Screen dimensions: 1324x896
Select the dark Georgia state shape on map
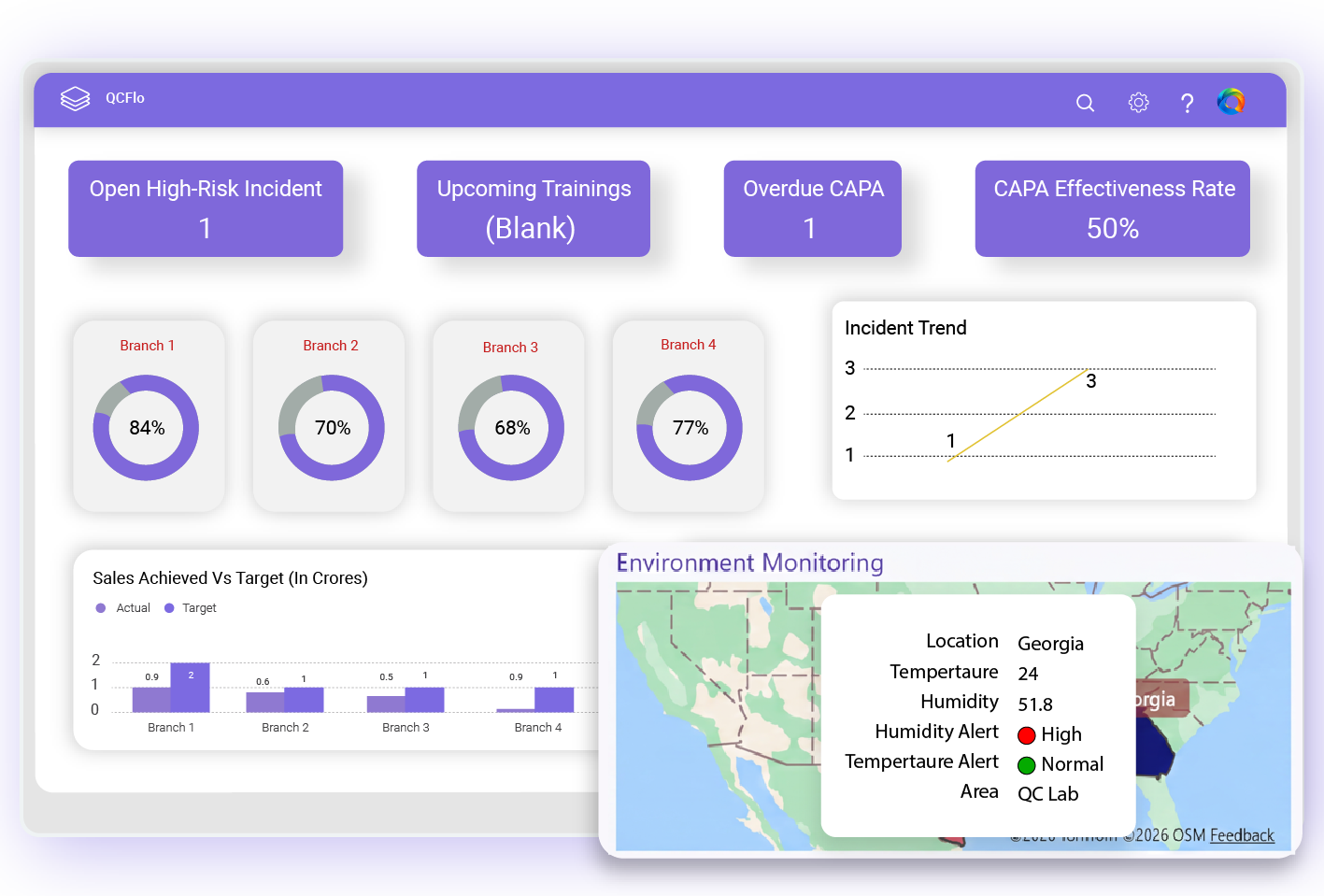tap(1152, 746)
